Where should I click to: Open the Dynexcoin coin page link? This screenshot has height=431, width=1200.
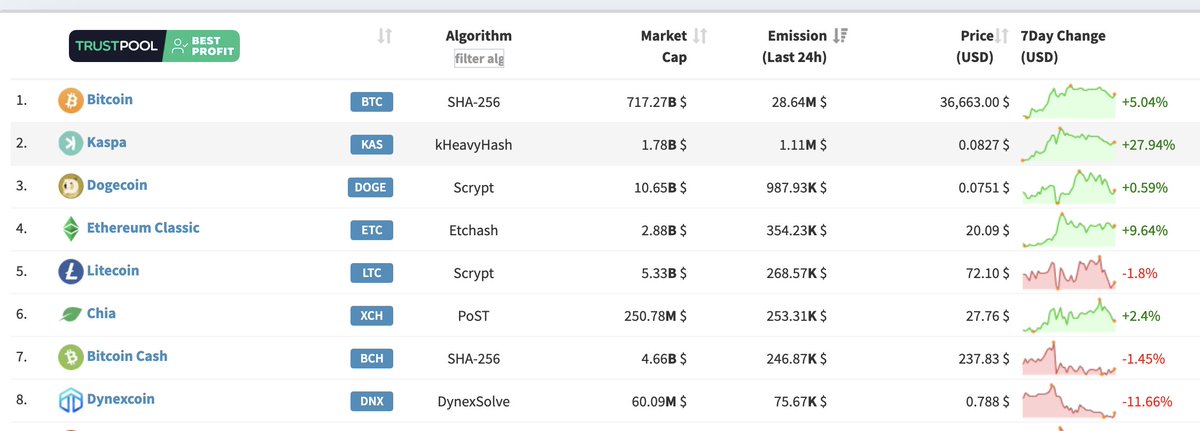click(x=121, y=399)
